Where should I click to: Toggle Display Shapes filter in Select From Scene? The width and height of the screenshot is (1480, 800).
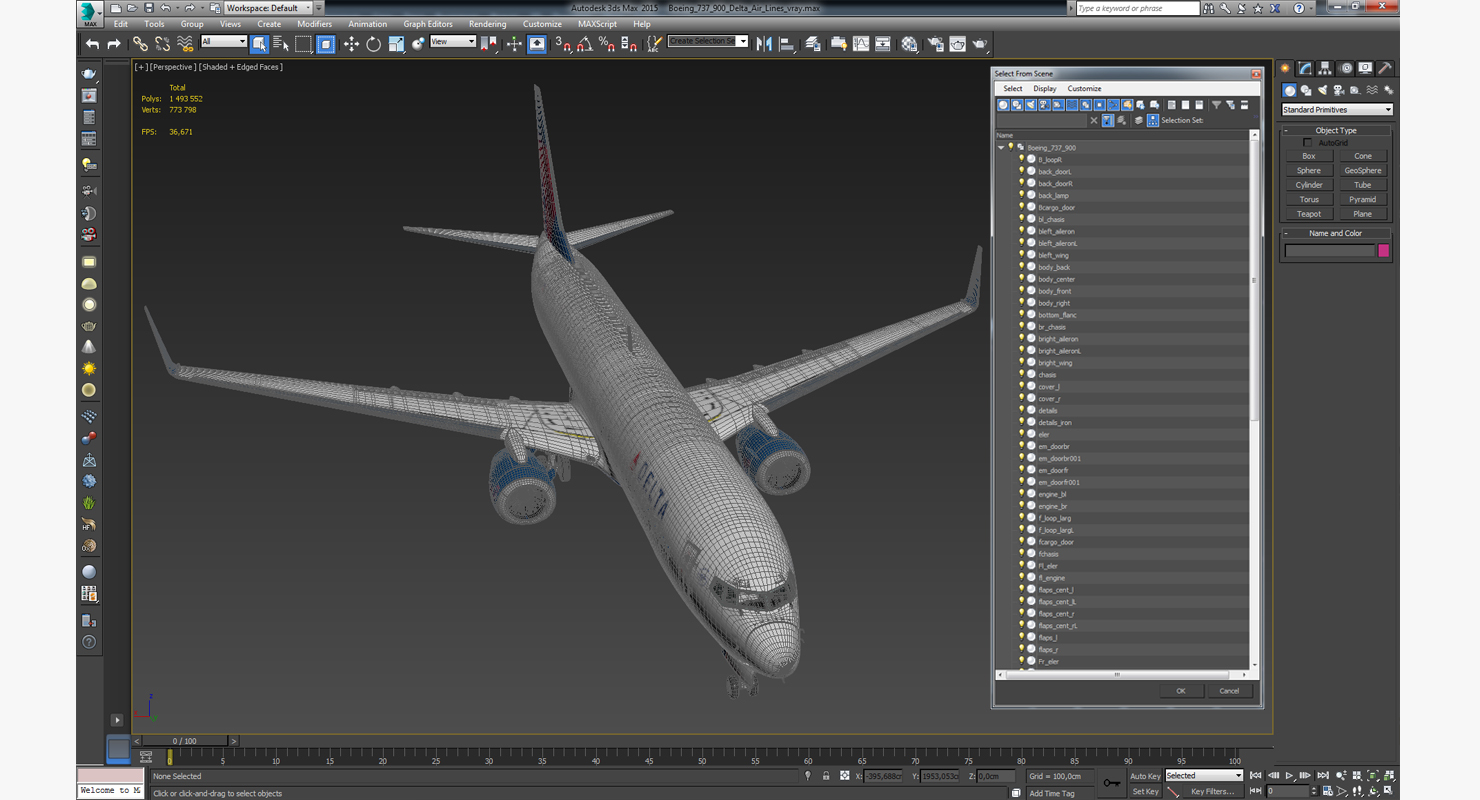point(1017,105)
